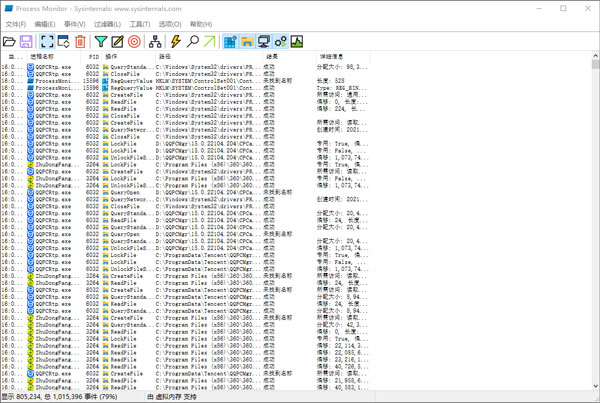The width and height of the screenshot is (600, 403).
Task: Toggle Show Profiling Events button
Action: (x=297, y=41)
